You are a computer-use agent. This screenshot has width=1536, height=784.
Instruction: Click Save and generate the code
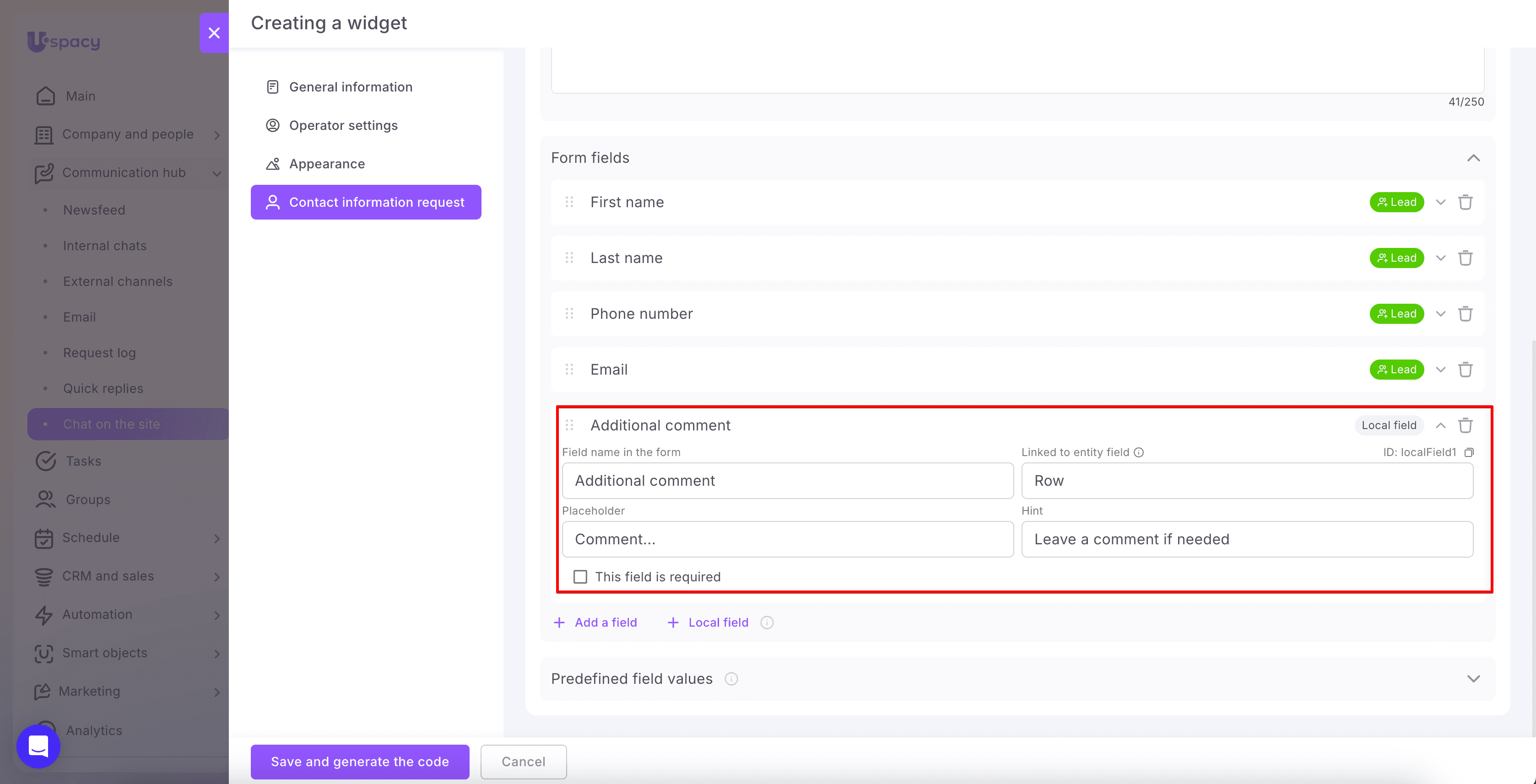(x=360, y=762)
